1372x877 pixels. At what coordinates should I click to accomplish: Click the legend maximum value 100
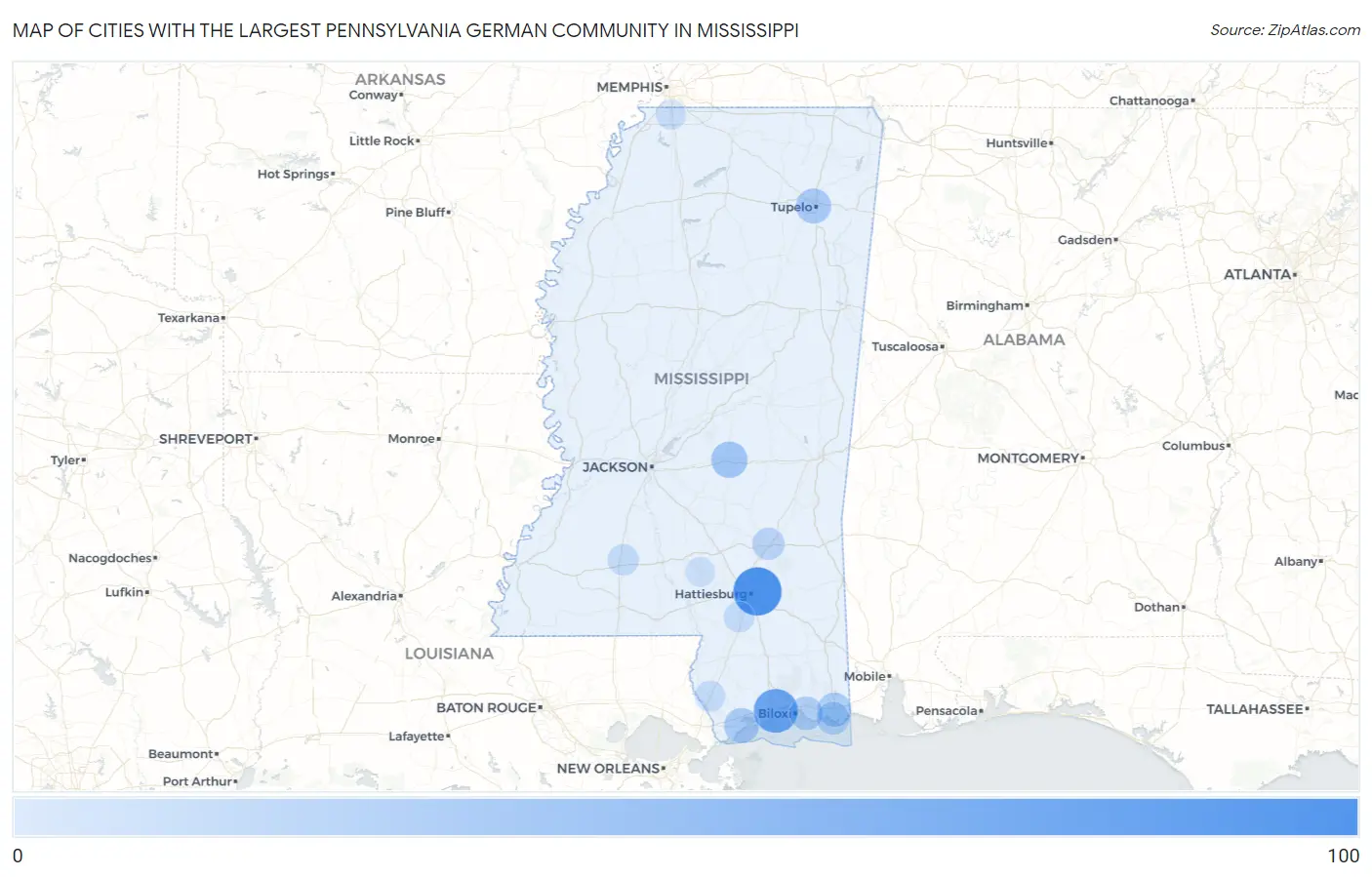1343,856
